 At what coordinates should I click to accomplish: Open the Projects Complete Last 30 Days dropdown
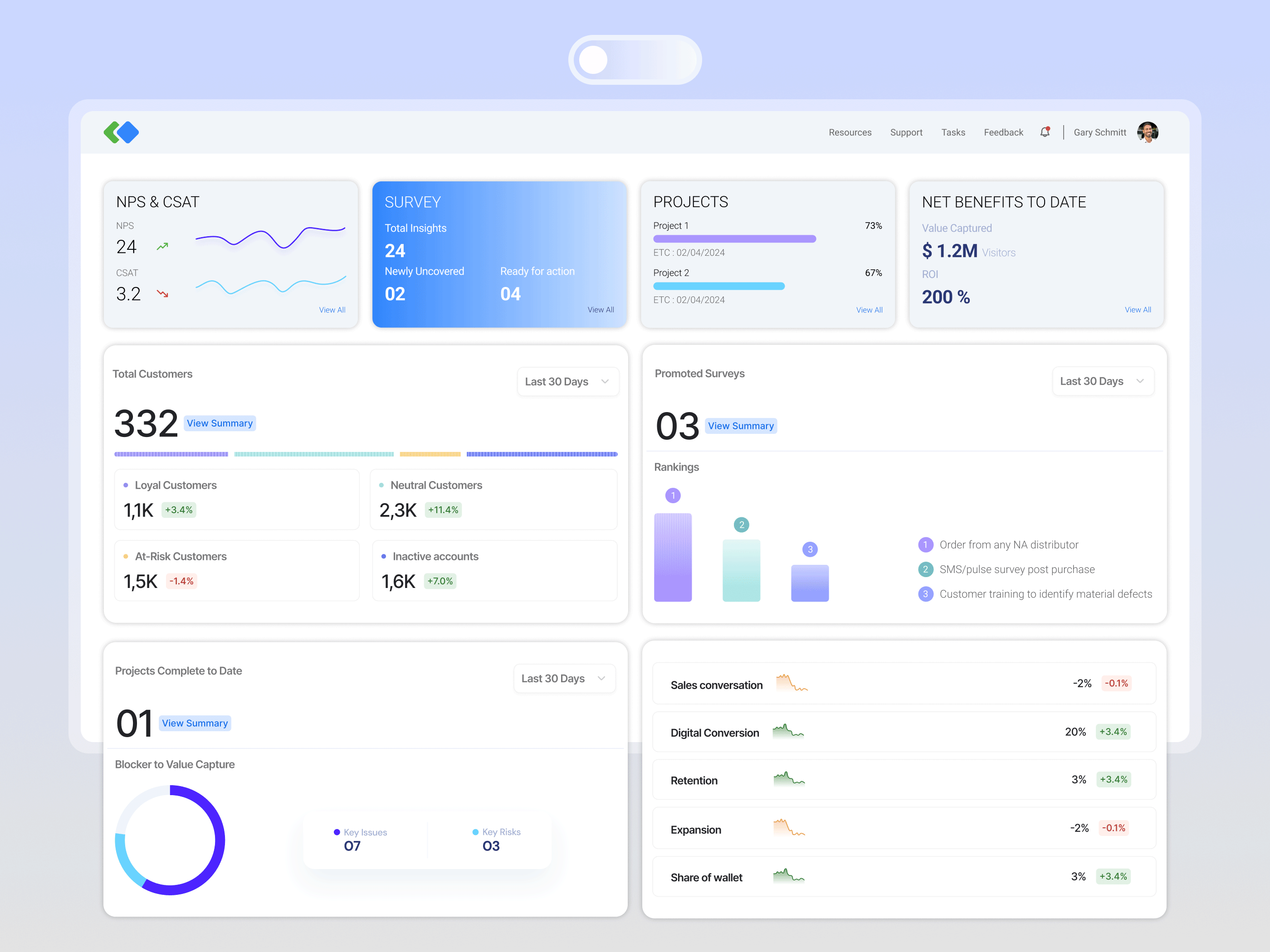point(564,678)
